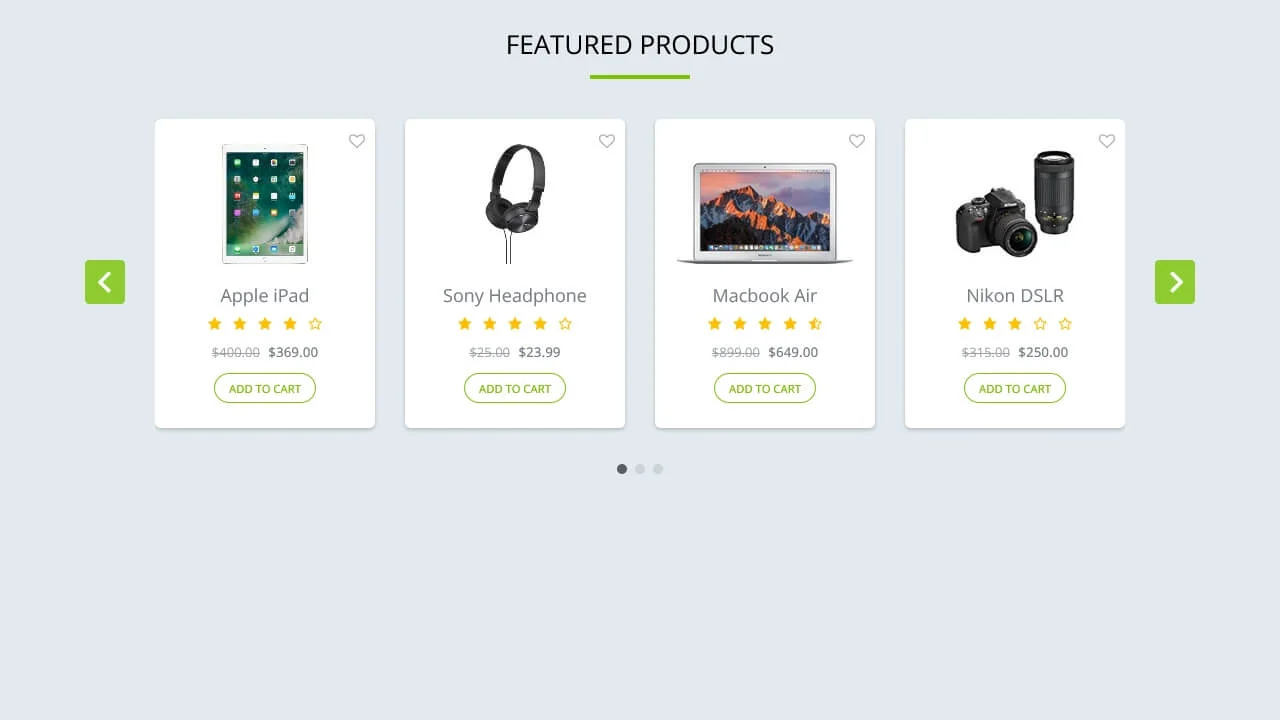Click the unfilled fourth star for Nikon DSLR

1040,323
